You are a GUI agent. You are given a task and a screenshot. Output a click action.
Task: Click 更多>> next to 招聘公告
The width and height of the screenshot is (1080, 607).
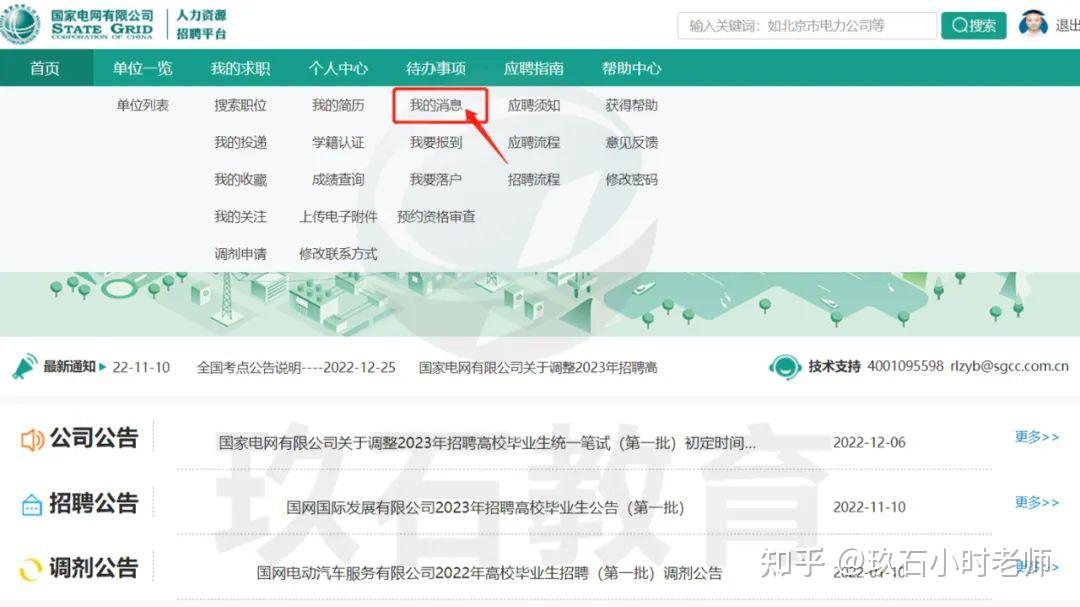pyautogui.click(x=1037, y=502)
